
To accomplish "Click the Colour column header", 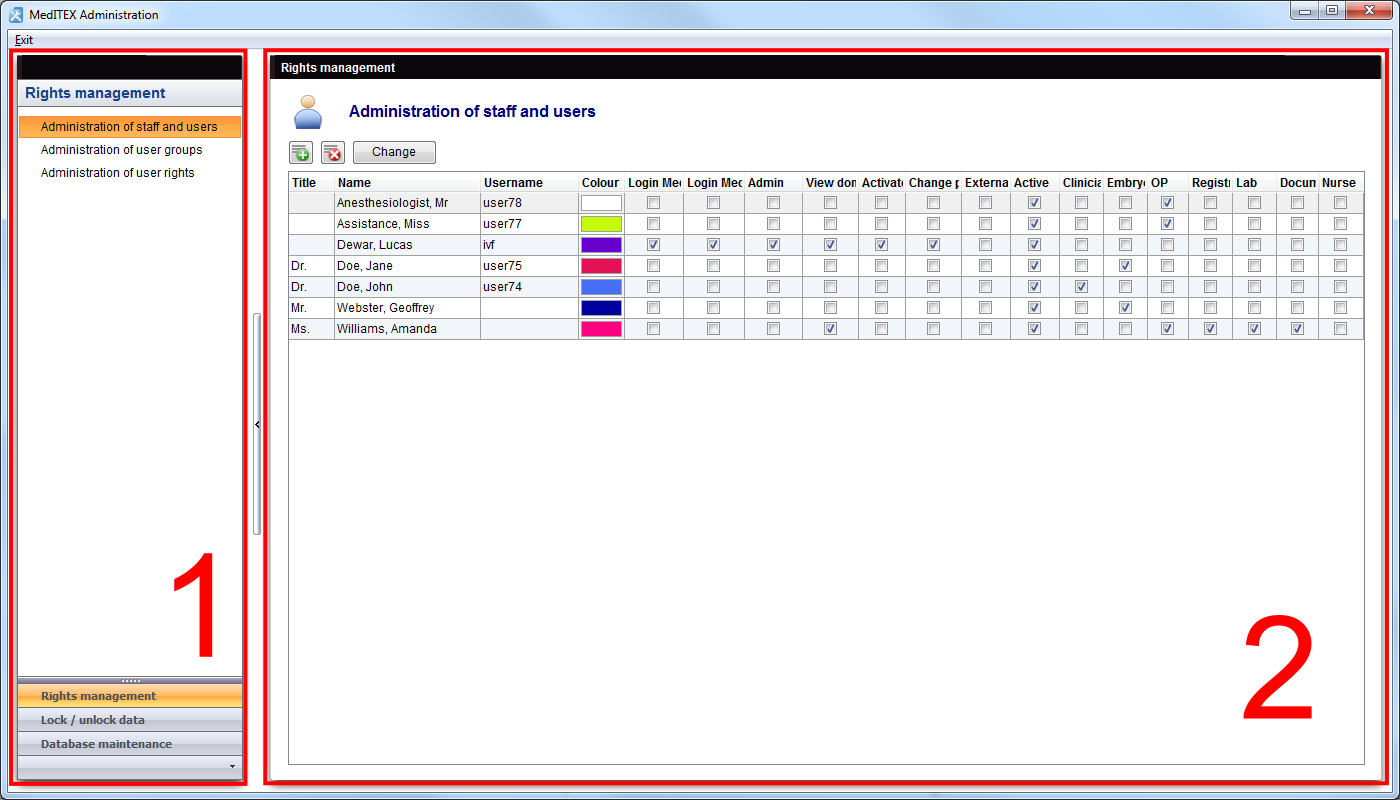I will tap(601, 183).
